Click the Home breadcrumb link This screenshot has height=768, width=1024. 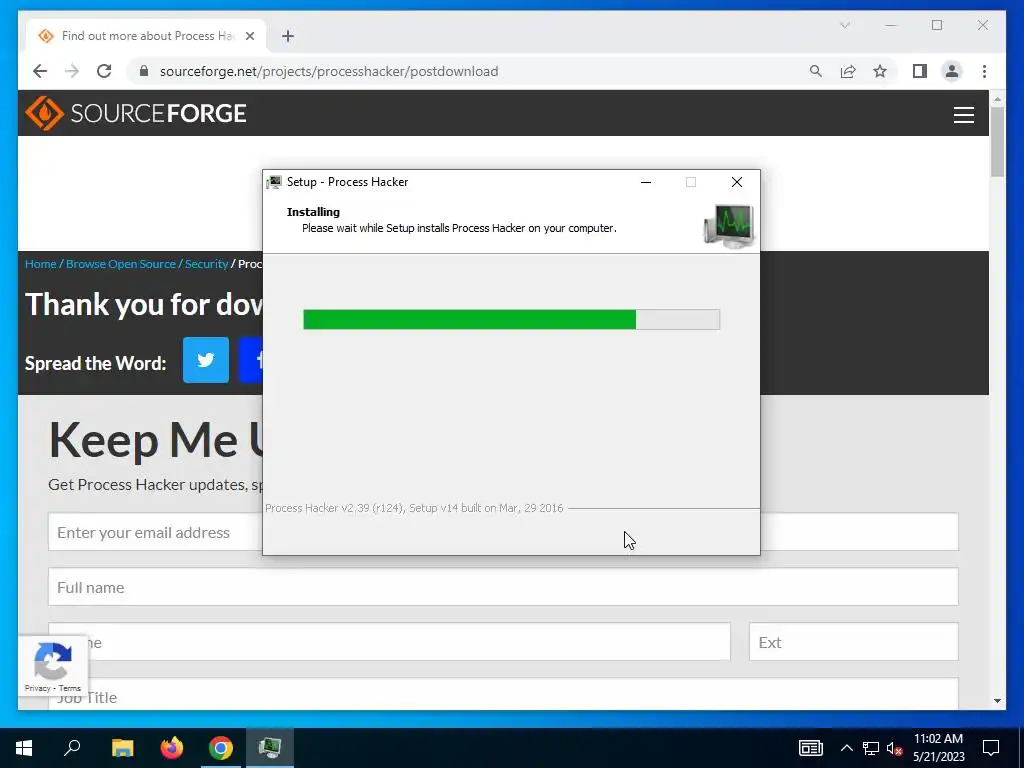click(40, 264)
